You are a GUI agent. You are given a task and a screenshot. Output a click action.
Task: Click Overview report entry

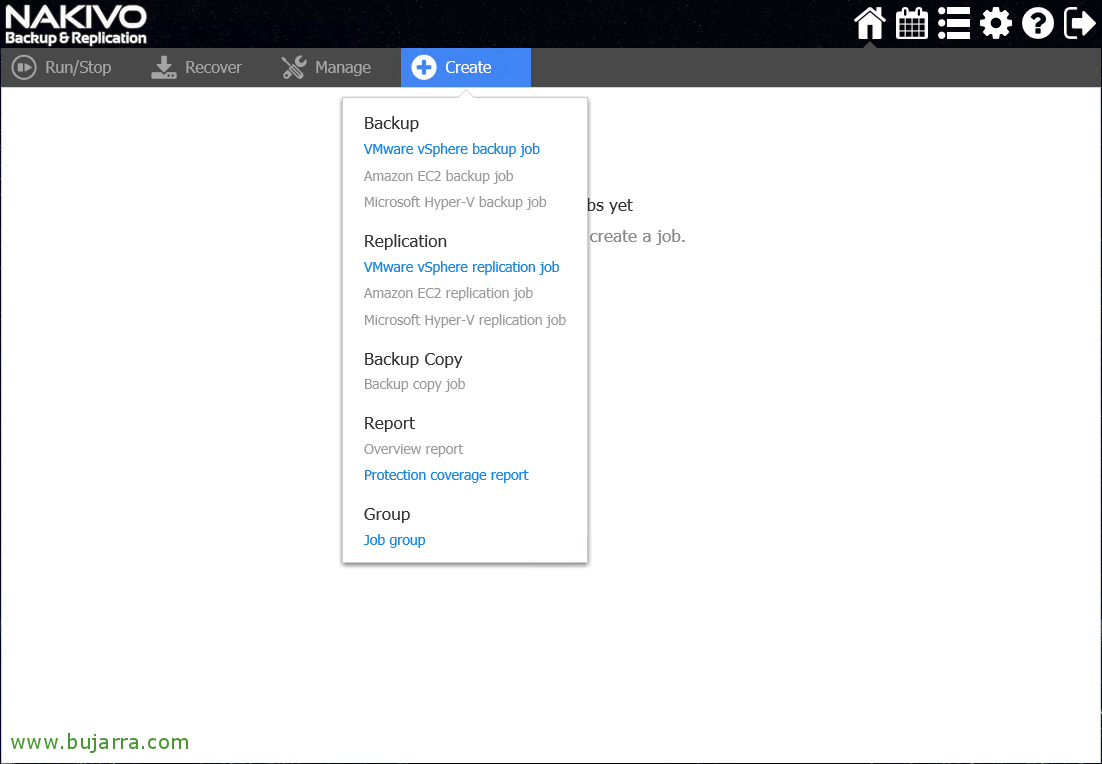(414, 449)
